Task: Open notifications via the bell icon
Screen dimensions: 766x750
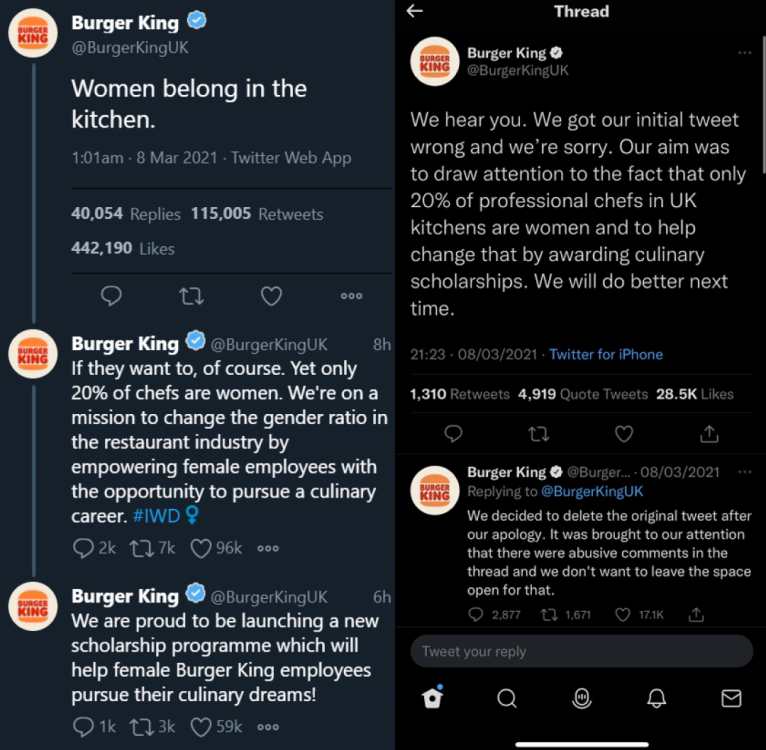Action: pos(656,698)
